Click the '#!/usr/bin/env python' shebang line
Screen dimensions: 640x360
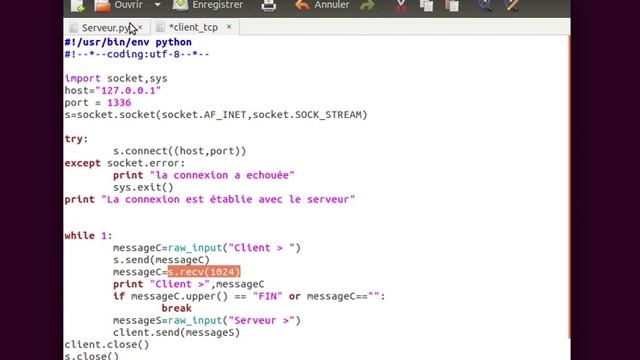coord(128,42)
